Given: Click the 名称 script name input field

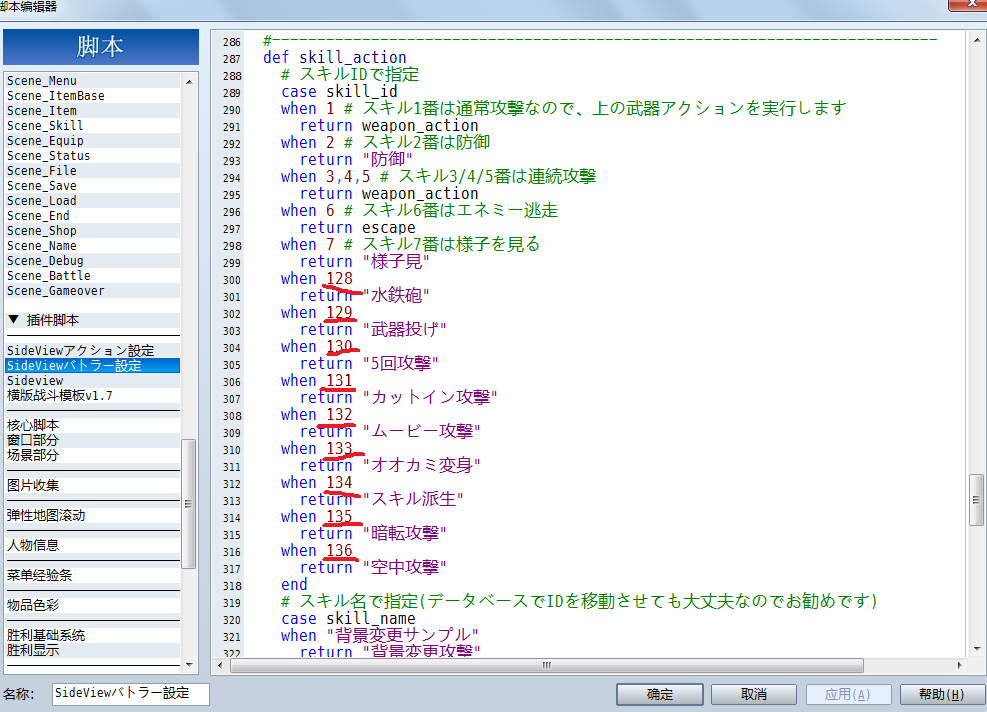Looking at the screenshot, I should pyautogui.click(x=131, y=694).
